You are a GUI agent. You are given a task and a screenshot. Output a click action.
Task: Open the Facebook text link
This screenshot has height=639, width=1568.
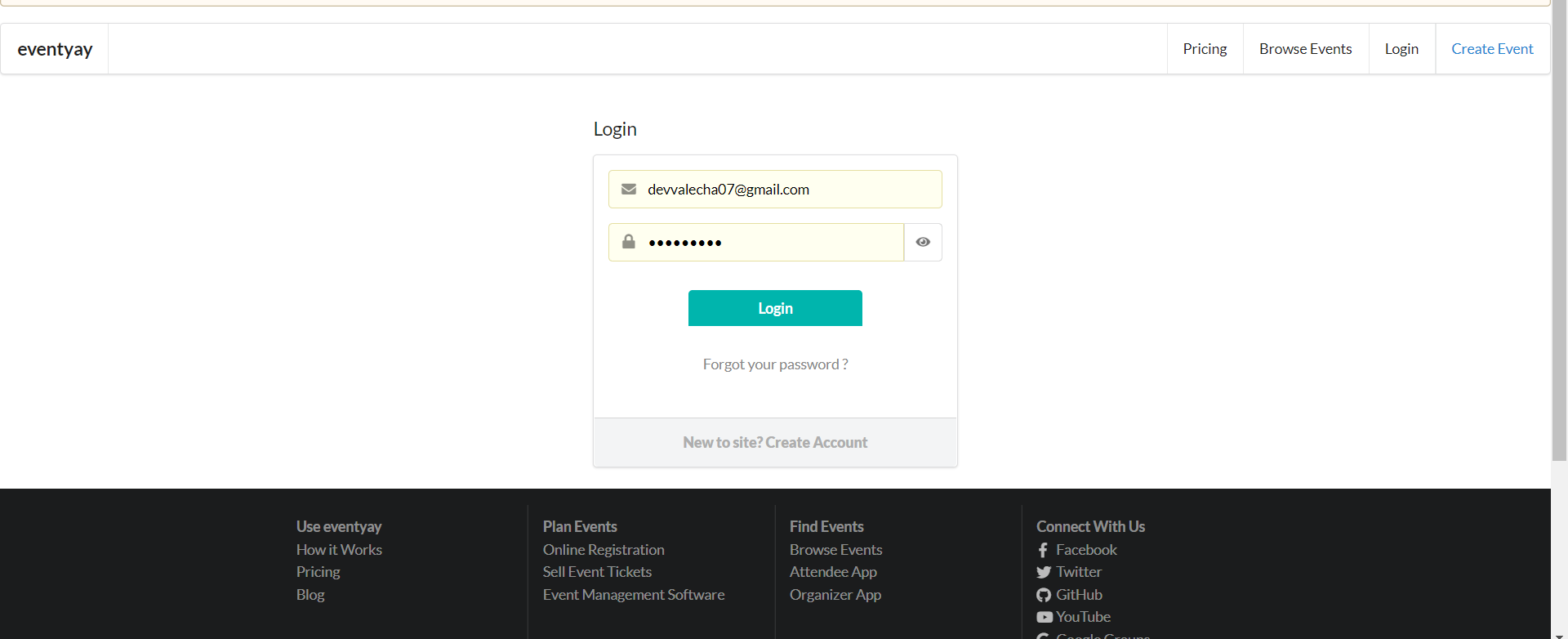click(1086, 550)
